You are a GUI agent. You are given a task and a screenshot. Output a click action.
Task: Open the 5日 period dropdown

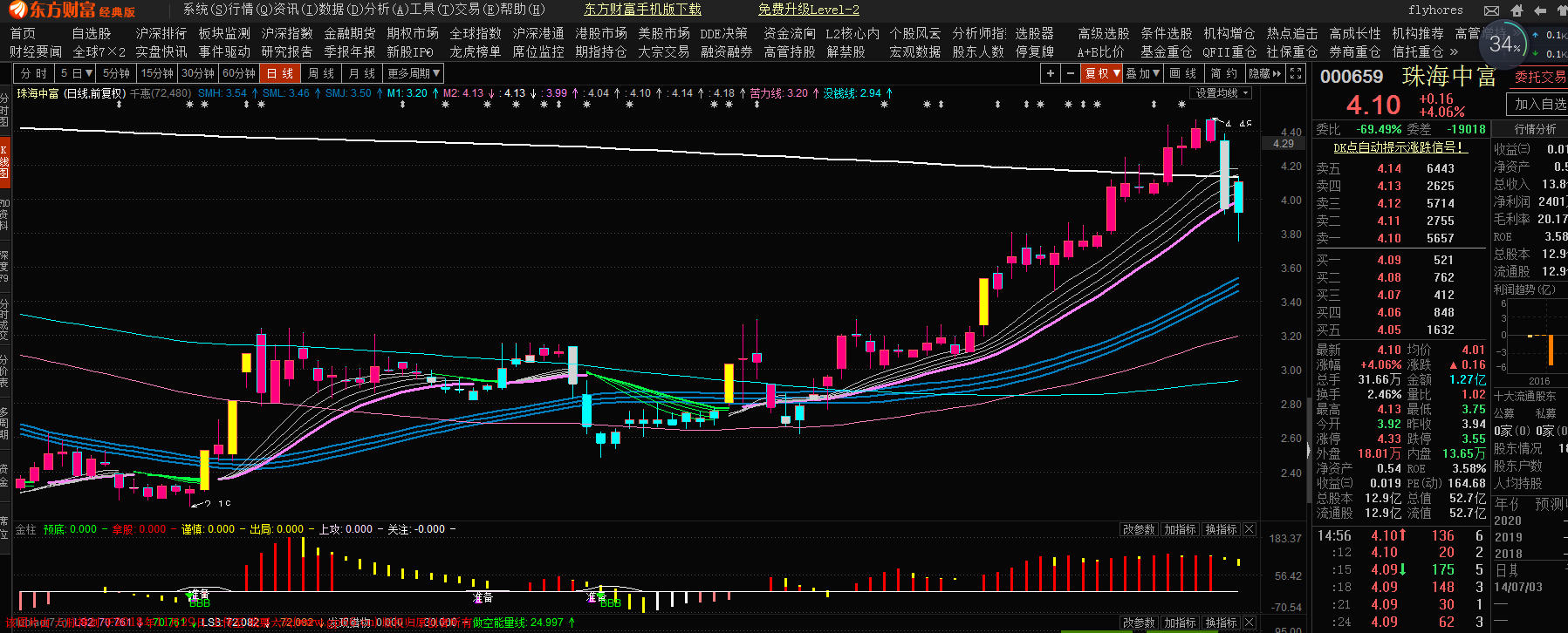coord(76,73)
